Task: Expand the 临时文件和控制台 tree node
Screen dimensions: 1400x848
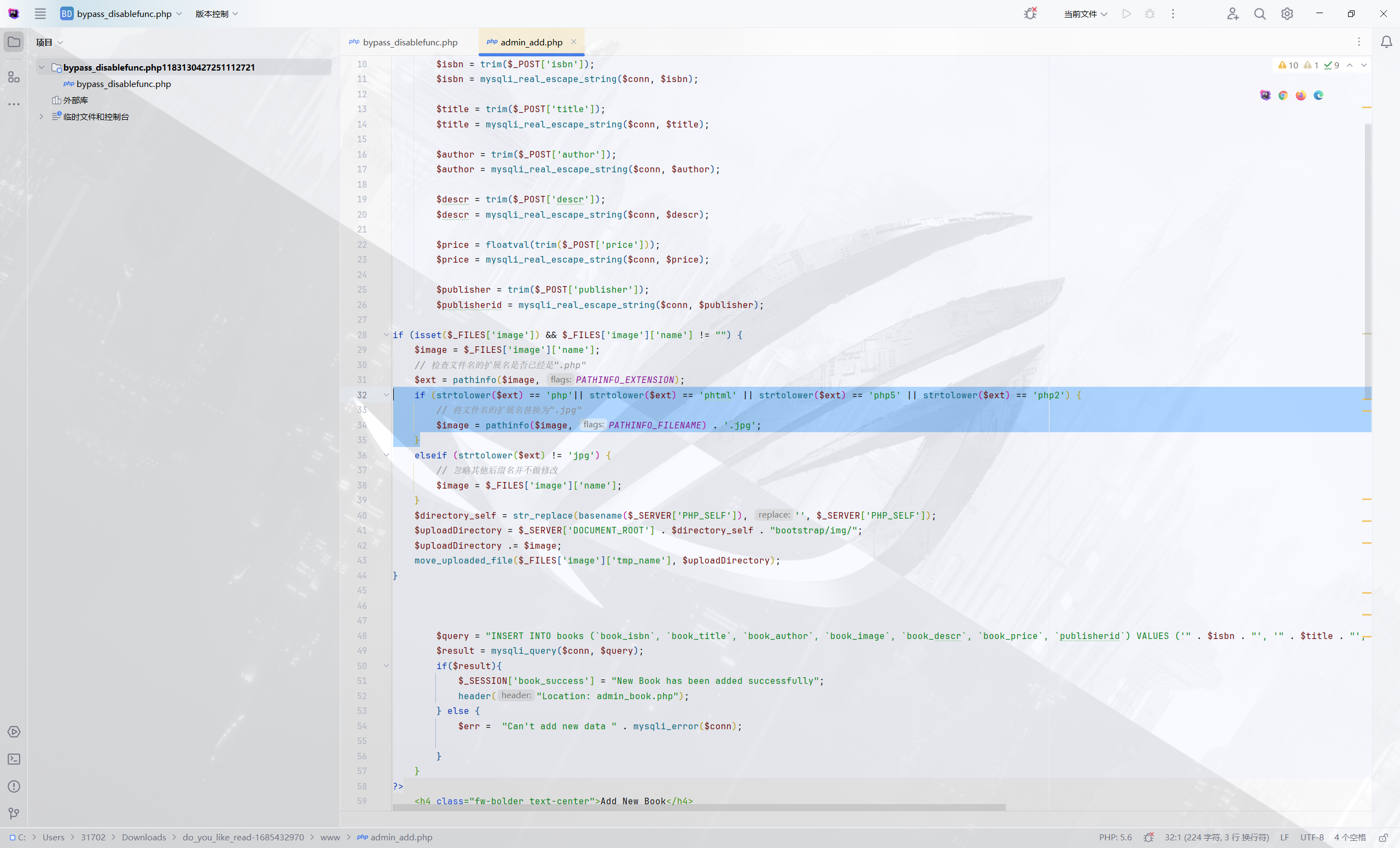Action: coord(42,117)
